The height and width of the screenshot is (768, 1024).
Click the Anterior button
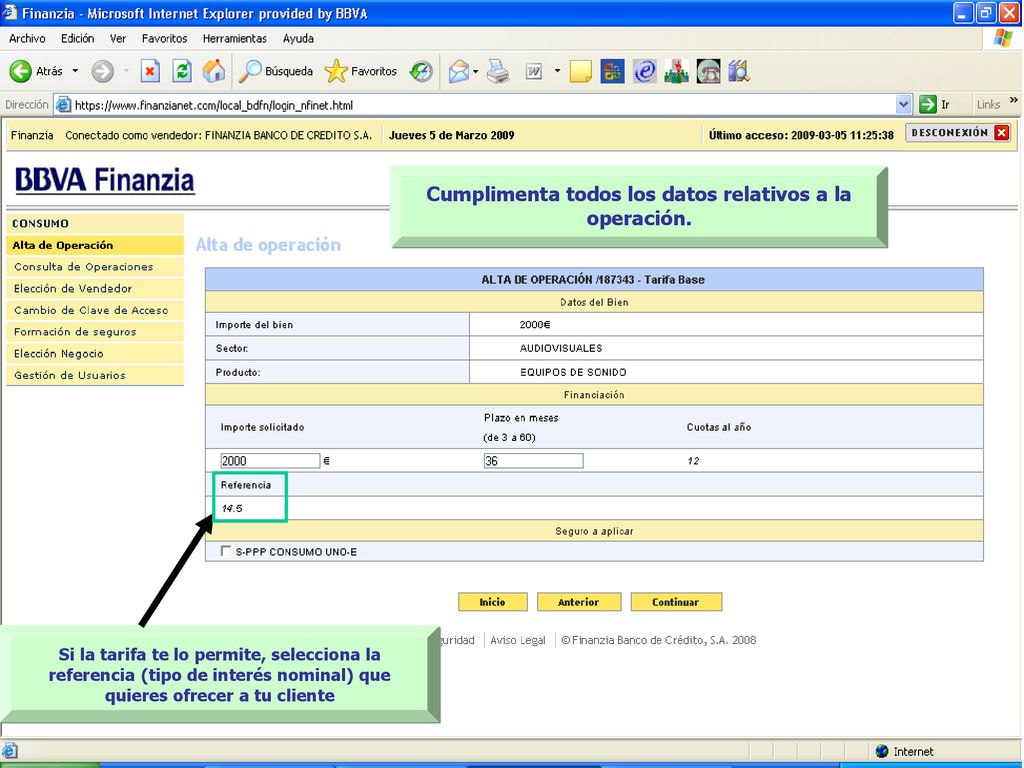(579, 602)
